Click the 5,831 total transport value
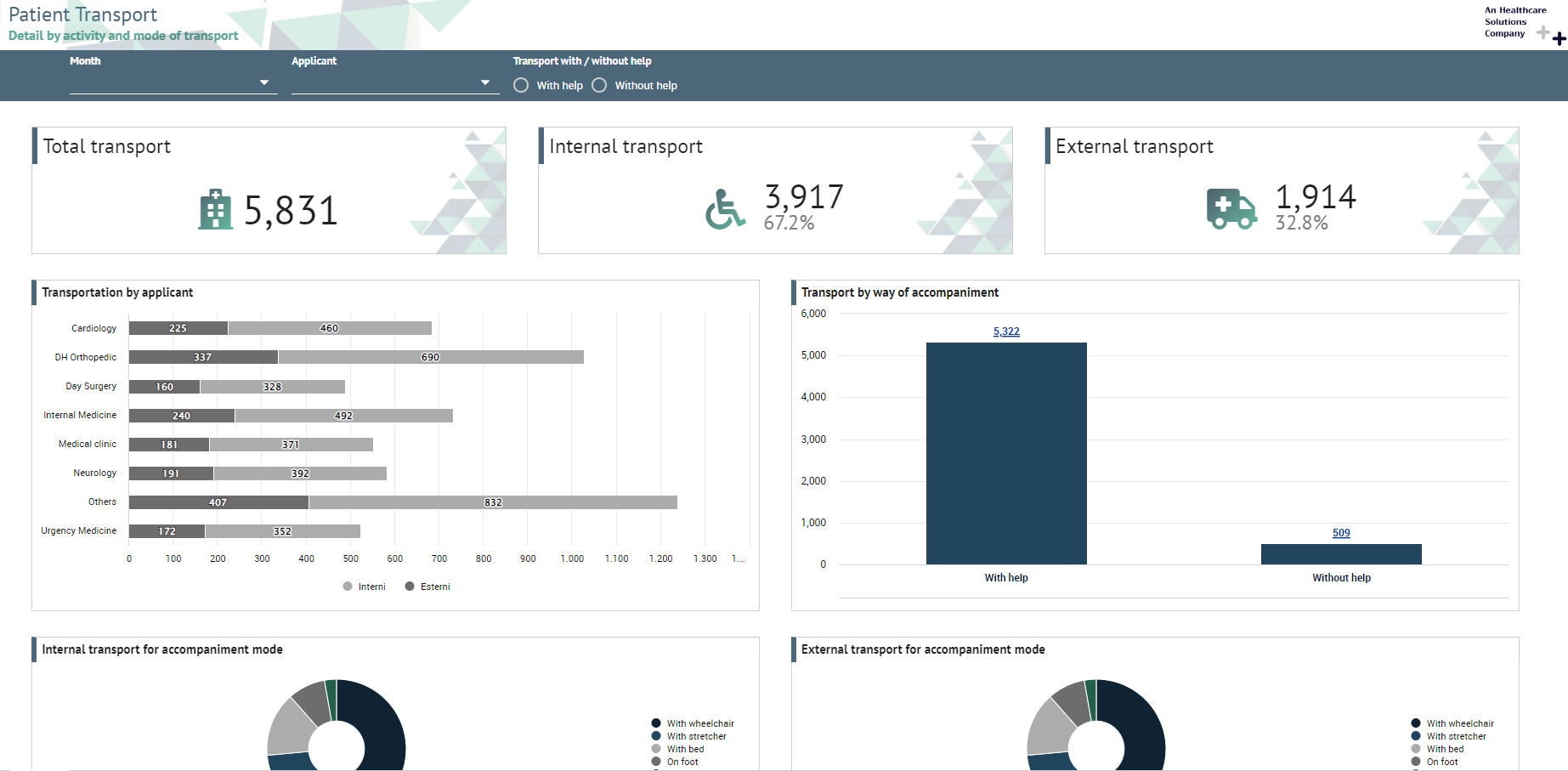The image size is (1568, 771). point(291,210)
